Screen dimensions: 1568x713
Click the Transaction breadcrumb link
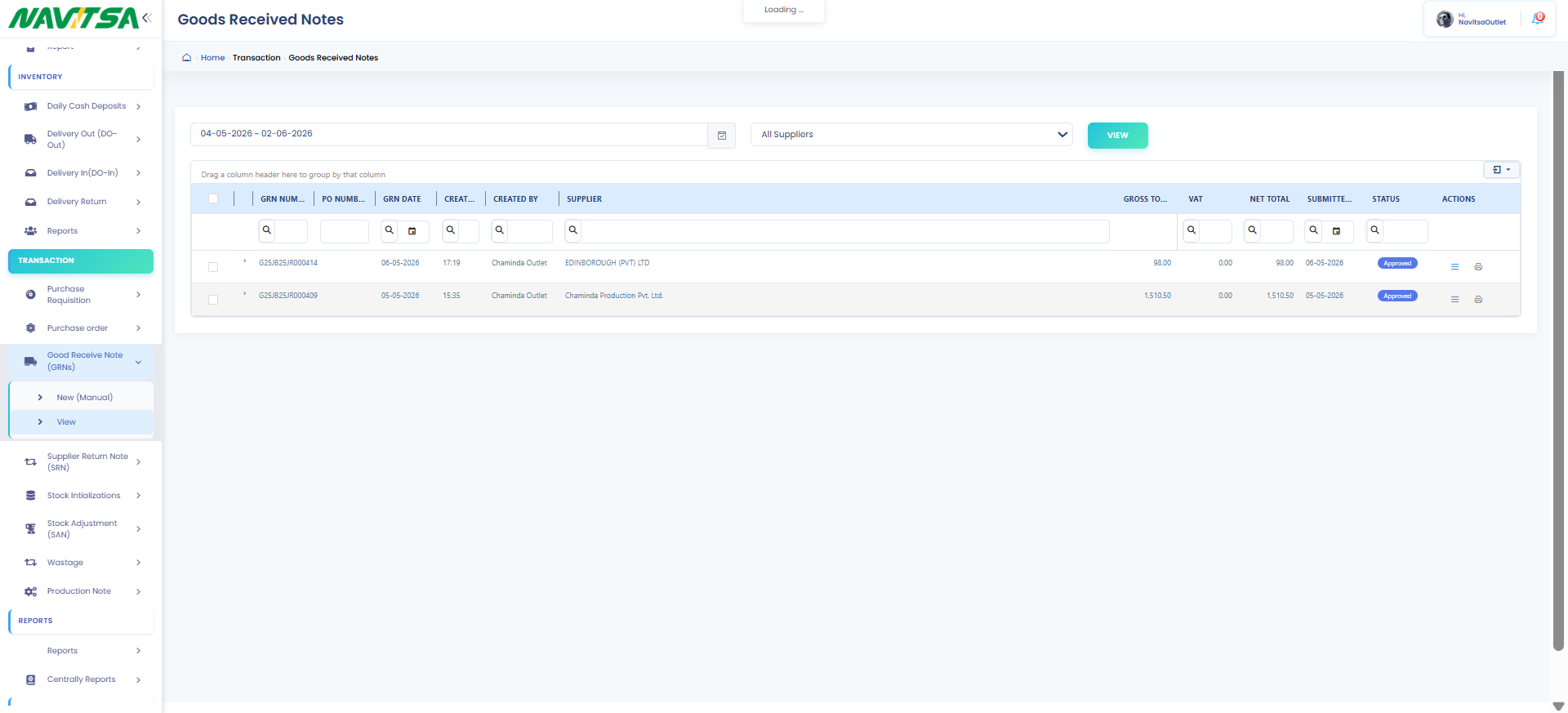pyautogui.click(x=256, y=58)
